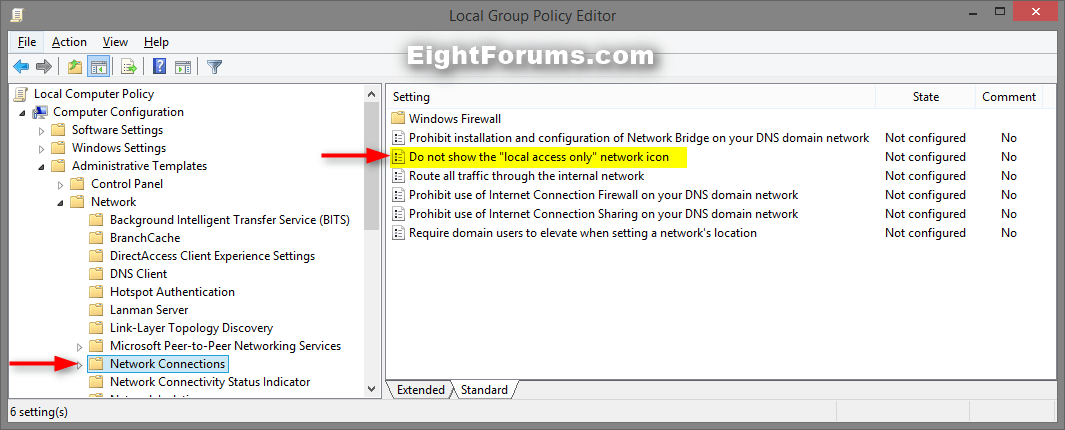Viewport: 1065px width, 430px height.
Task: Click the Filter funnel toolbar icon
Action: point(214,67)
